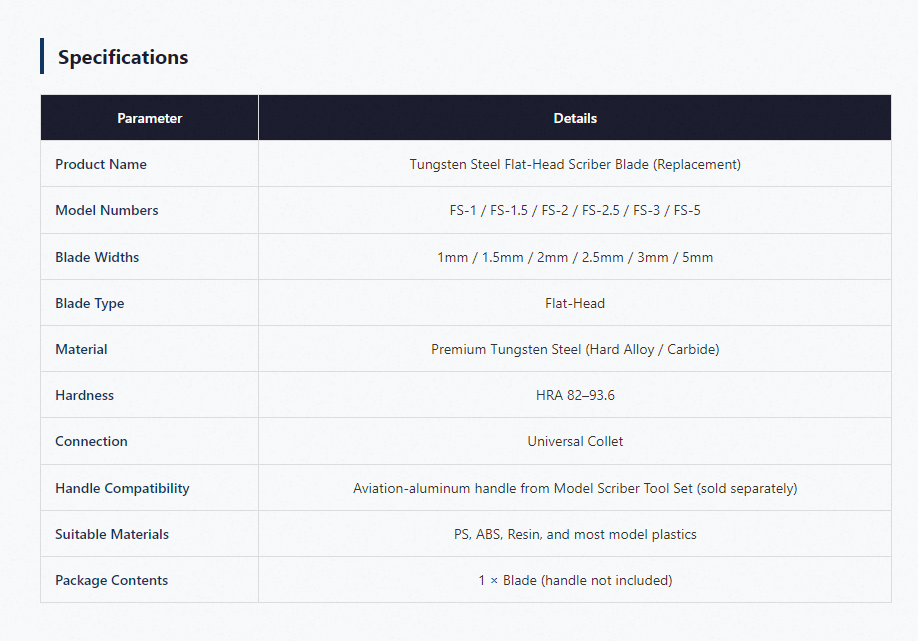Screen dimensions: 918x641
Task: Click the Hardness row label
Action: [84, 395]
